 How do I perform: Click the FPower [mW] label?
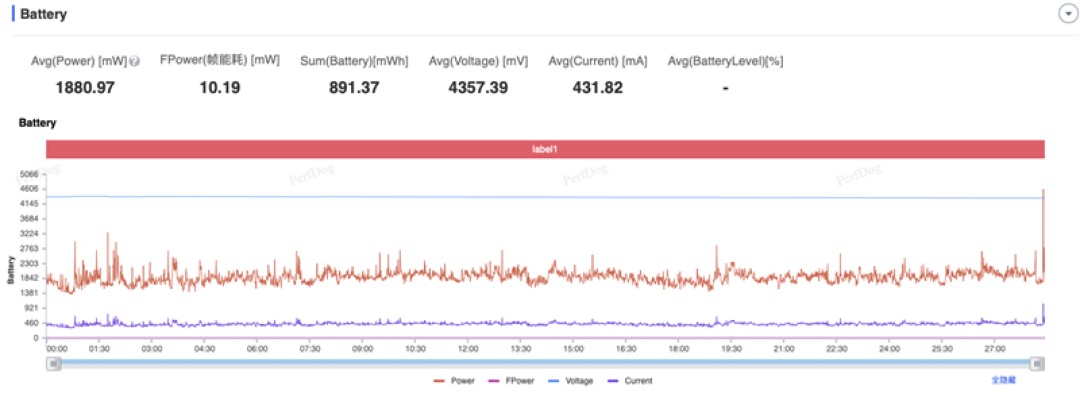tap(219, 61)
